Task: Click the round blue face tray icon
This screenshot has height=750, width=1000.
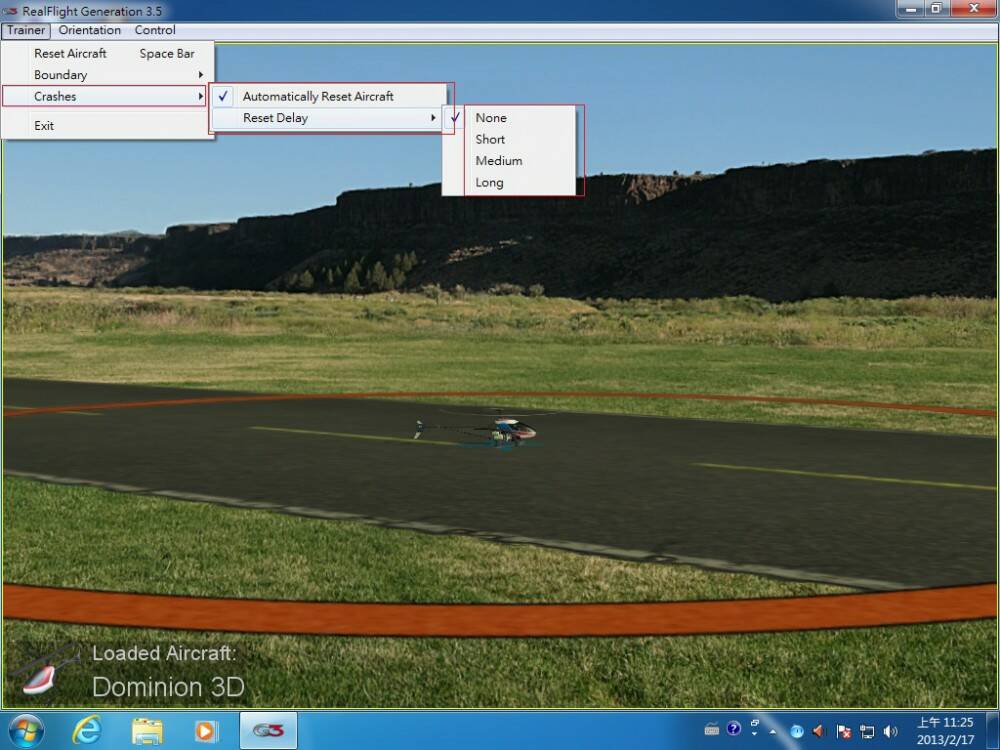Action: (x=797, y=732)
